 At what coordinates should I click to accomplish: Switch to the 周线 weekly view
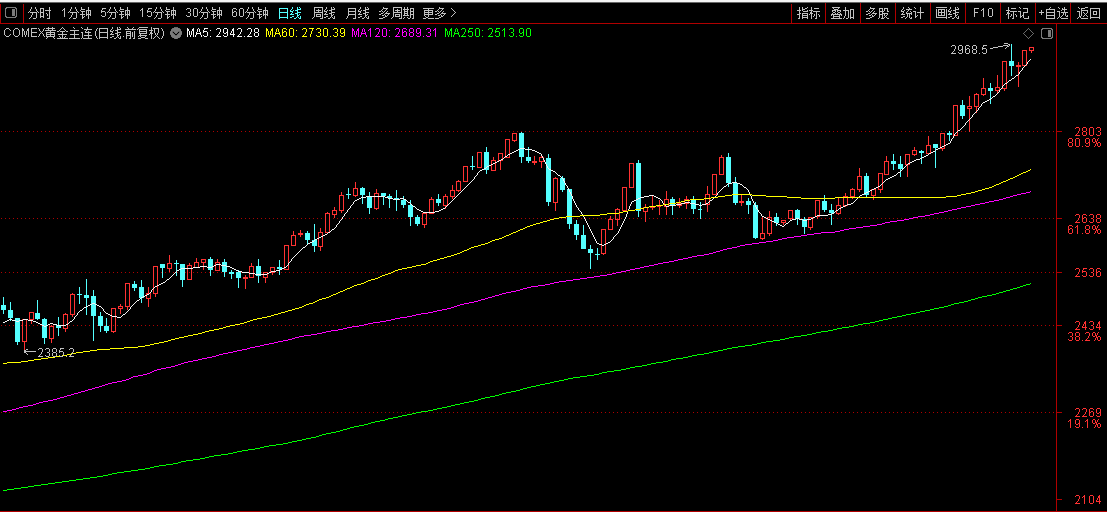coord(324,13)
